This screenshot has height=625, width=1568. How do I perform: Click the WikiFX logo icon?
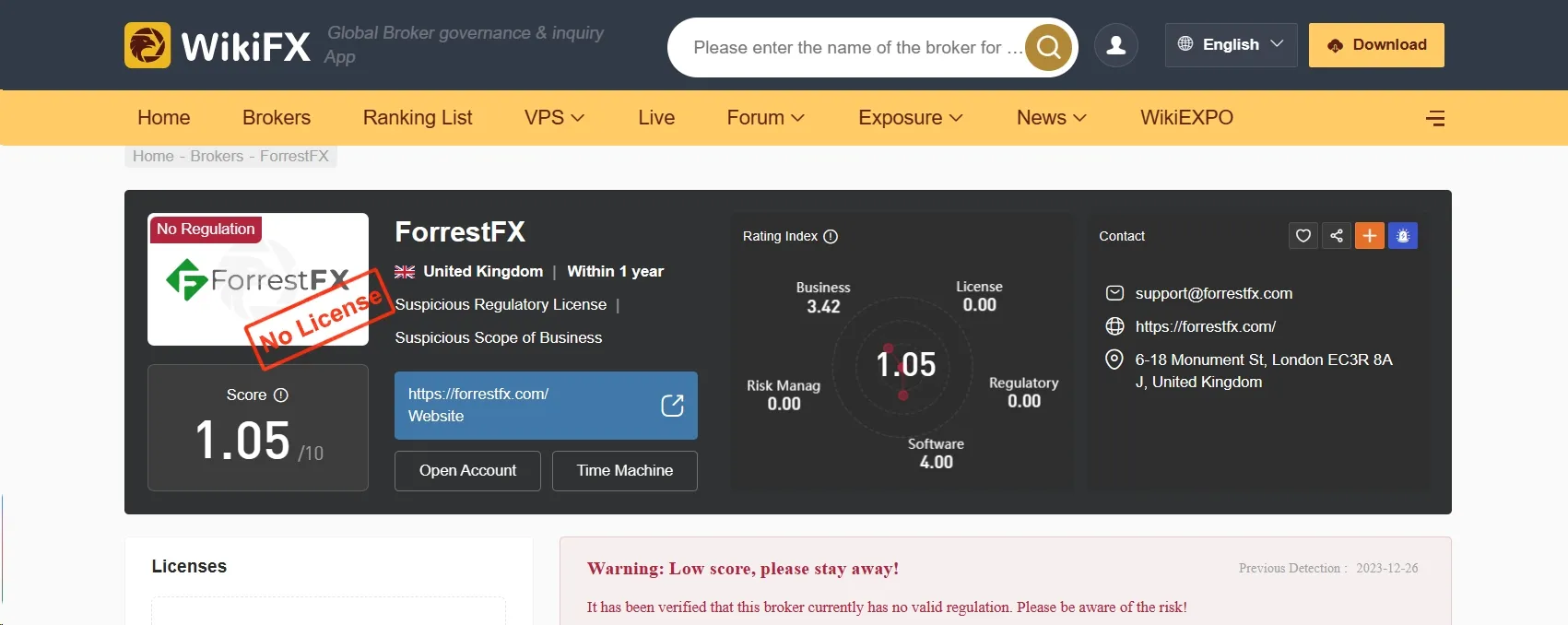(147, 45)
